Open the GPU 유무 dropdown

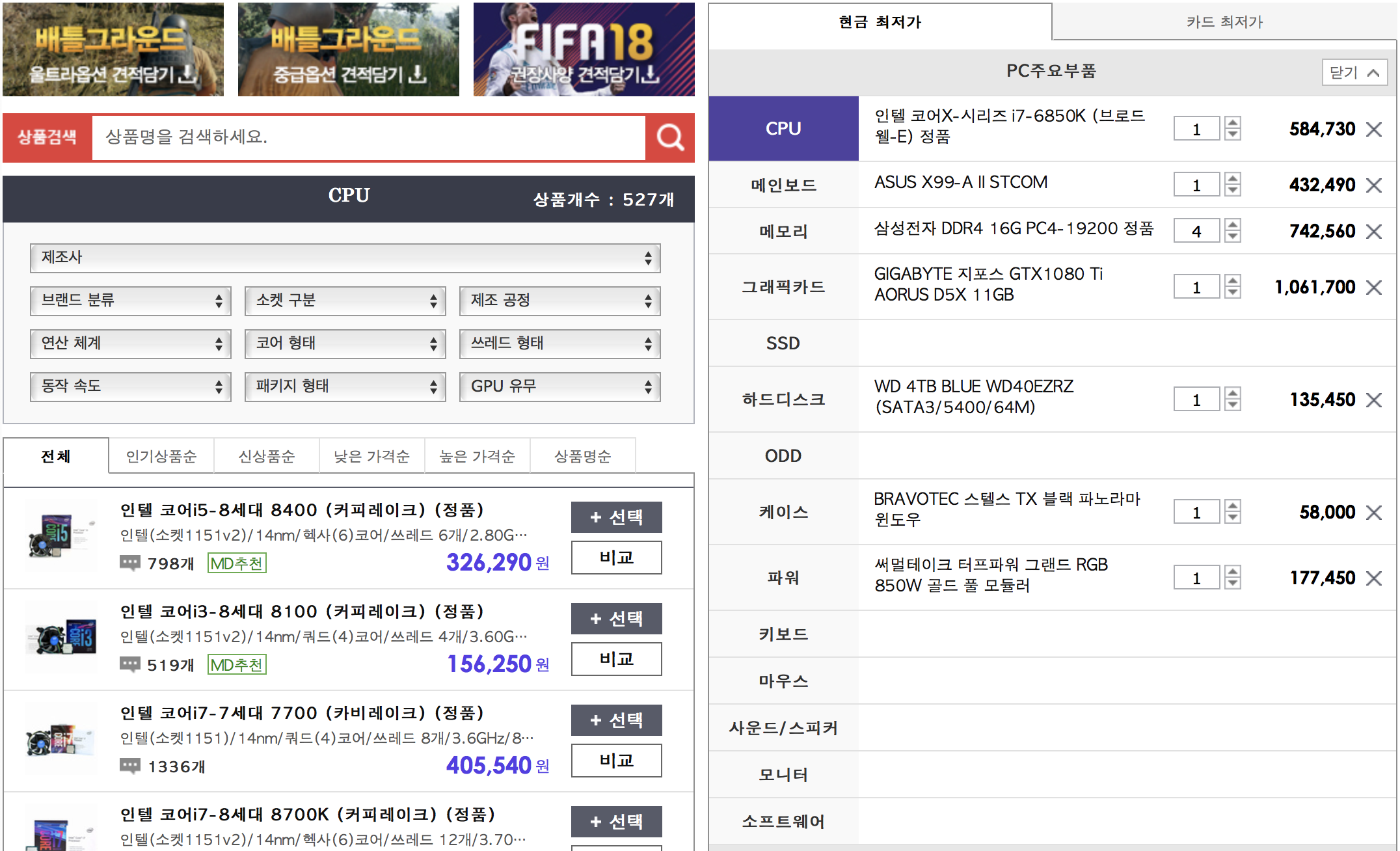[x=560, y=386]
